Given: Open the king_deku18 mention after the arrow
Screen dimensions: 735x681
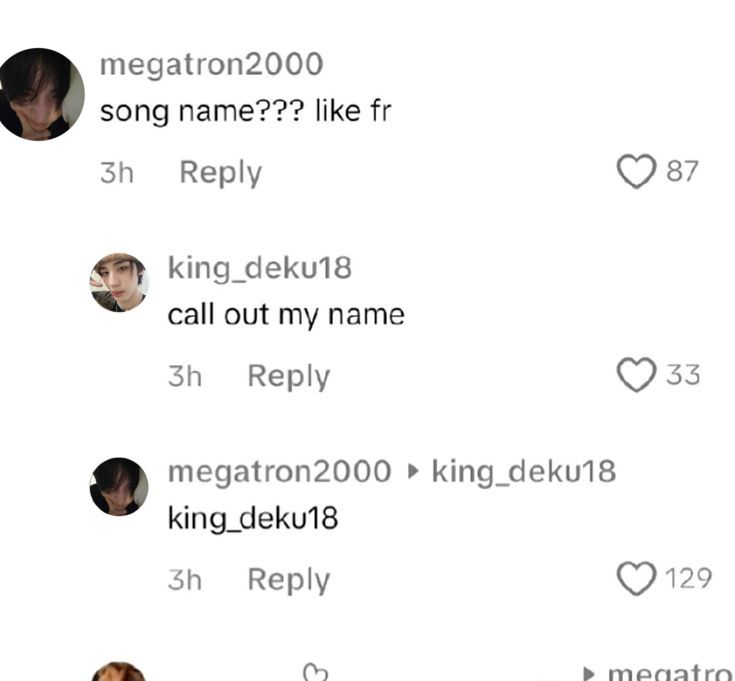Looking at the screenshot, I should point(523,471).
